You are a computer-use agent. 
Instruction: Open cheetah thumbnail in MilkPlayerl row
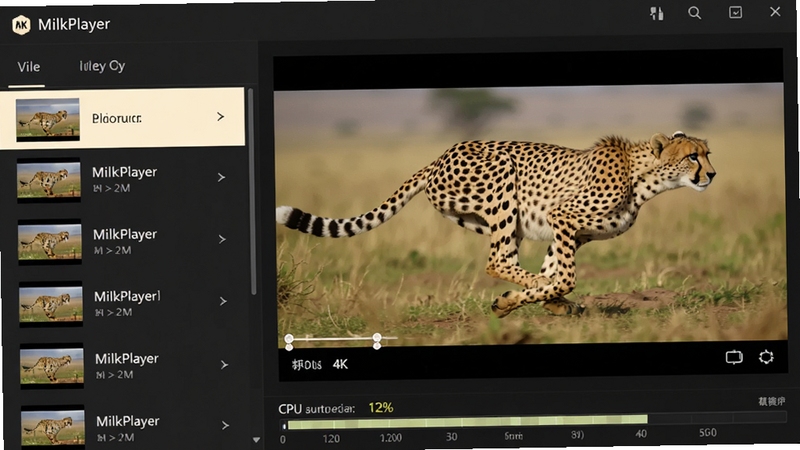click(51, 304)
